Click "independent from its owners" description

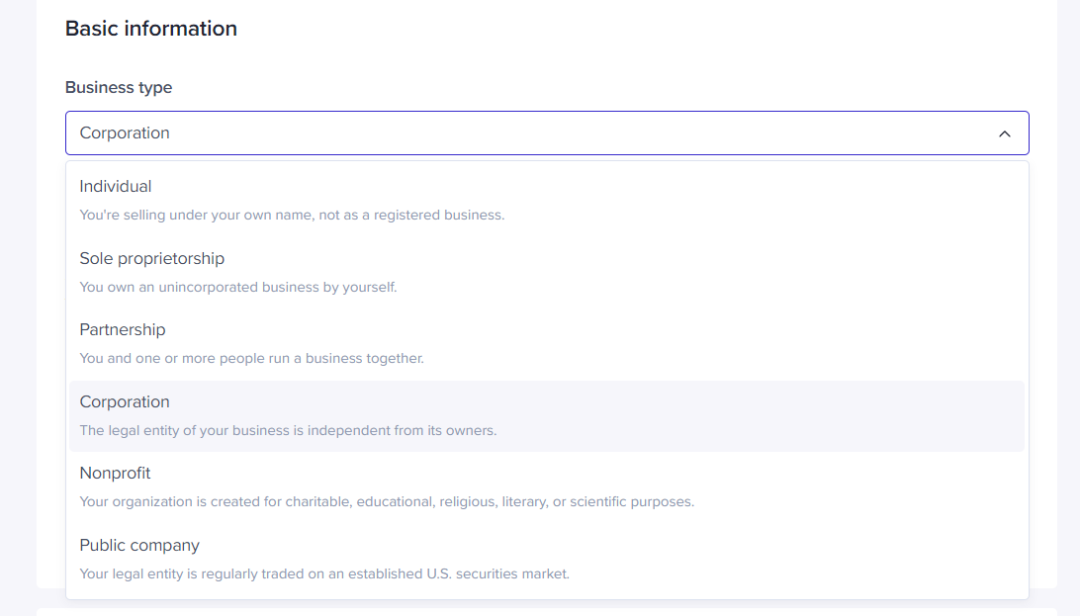pyautogui.click(x=288, y=431)
